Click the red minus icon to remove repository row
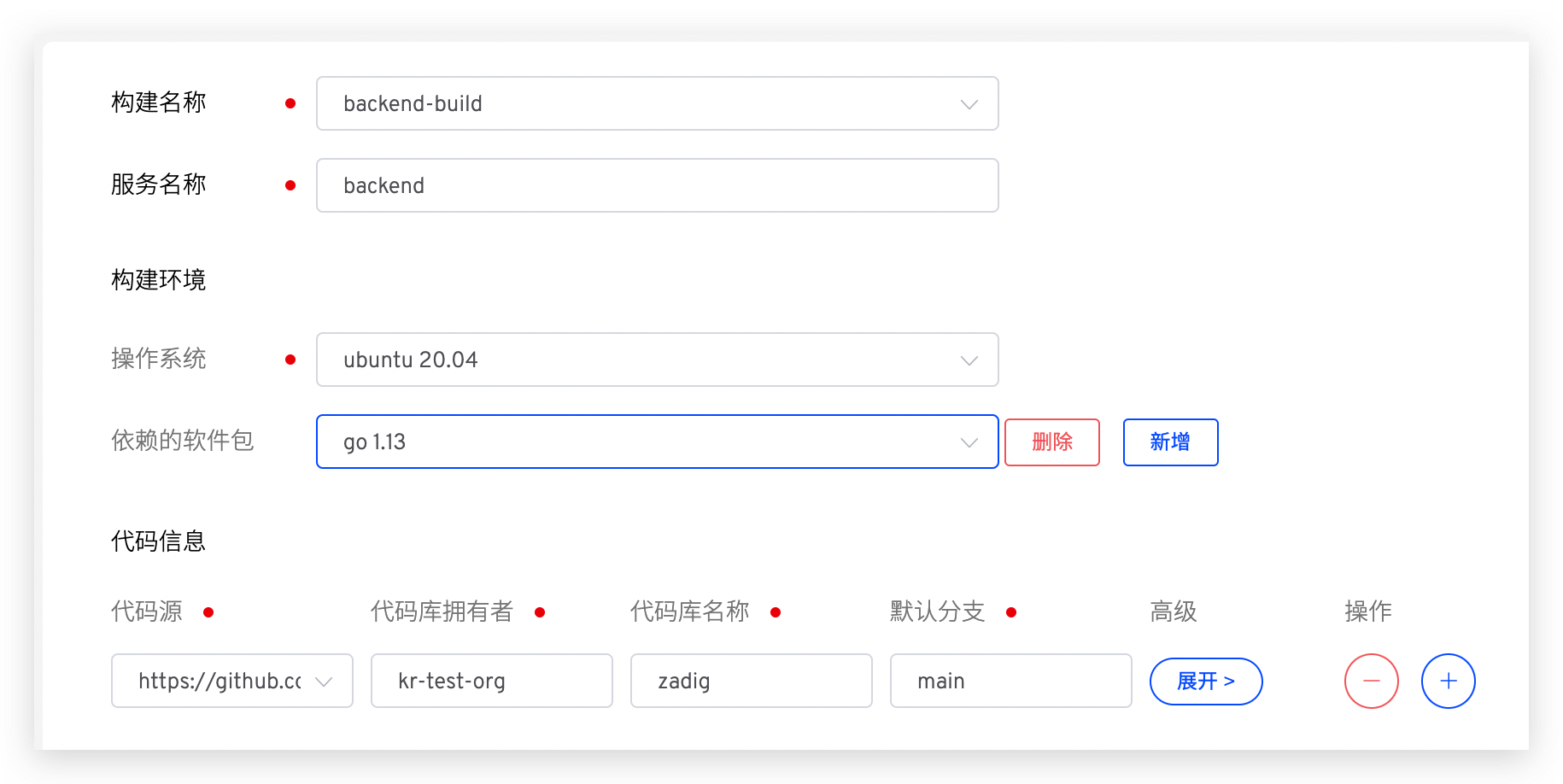The width and height of the screenshot is (1563, 784). coord(1371,681)
